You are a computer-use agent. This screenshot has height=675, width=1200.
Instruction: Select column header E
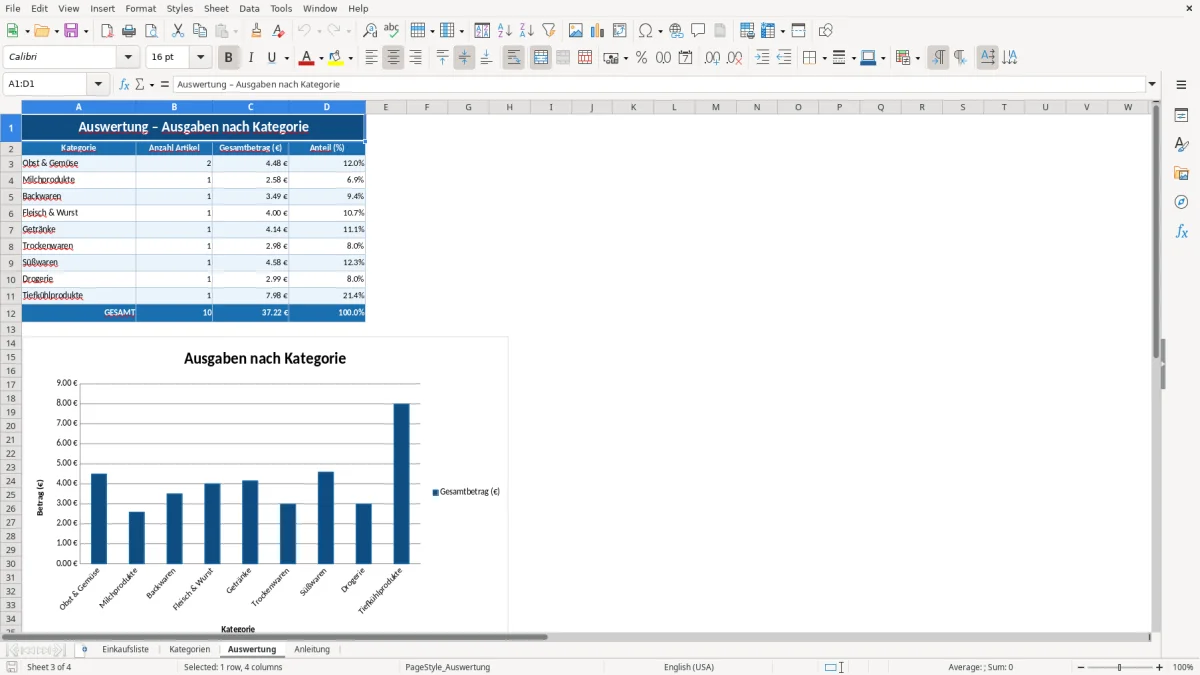click(x=385, y=107)
